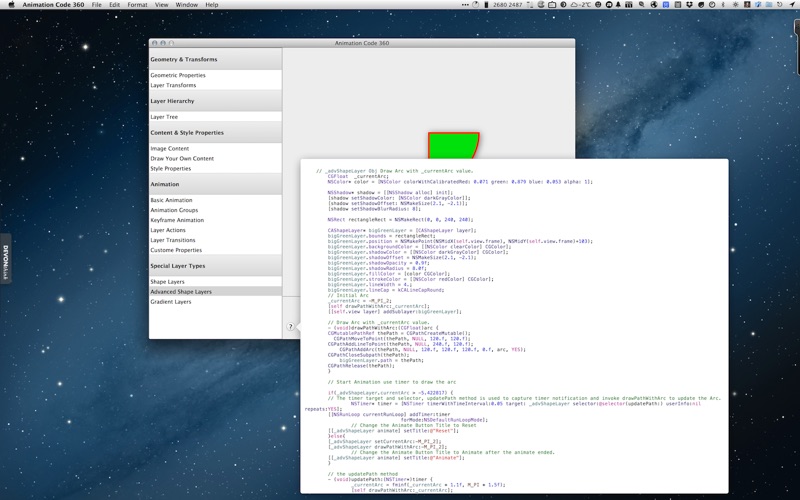Select Gradient Layers in sidebar
Image resolution: width=800 pixels, height=500 pixels.
[x=215, y=302]
